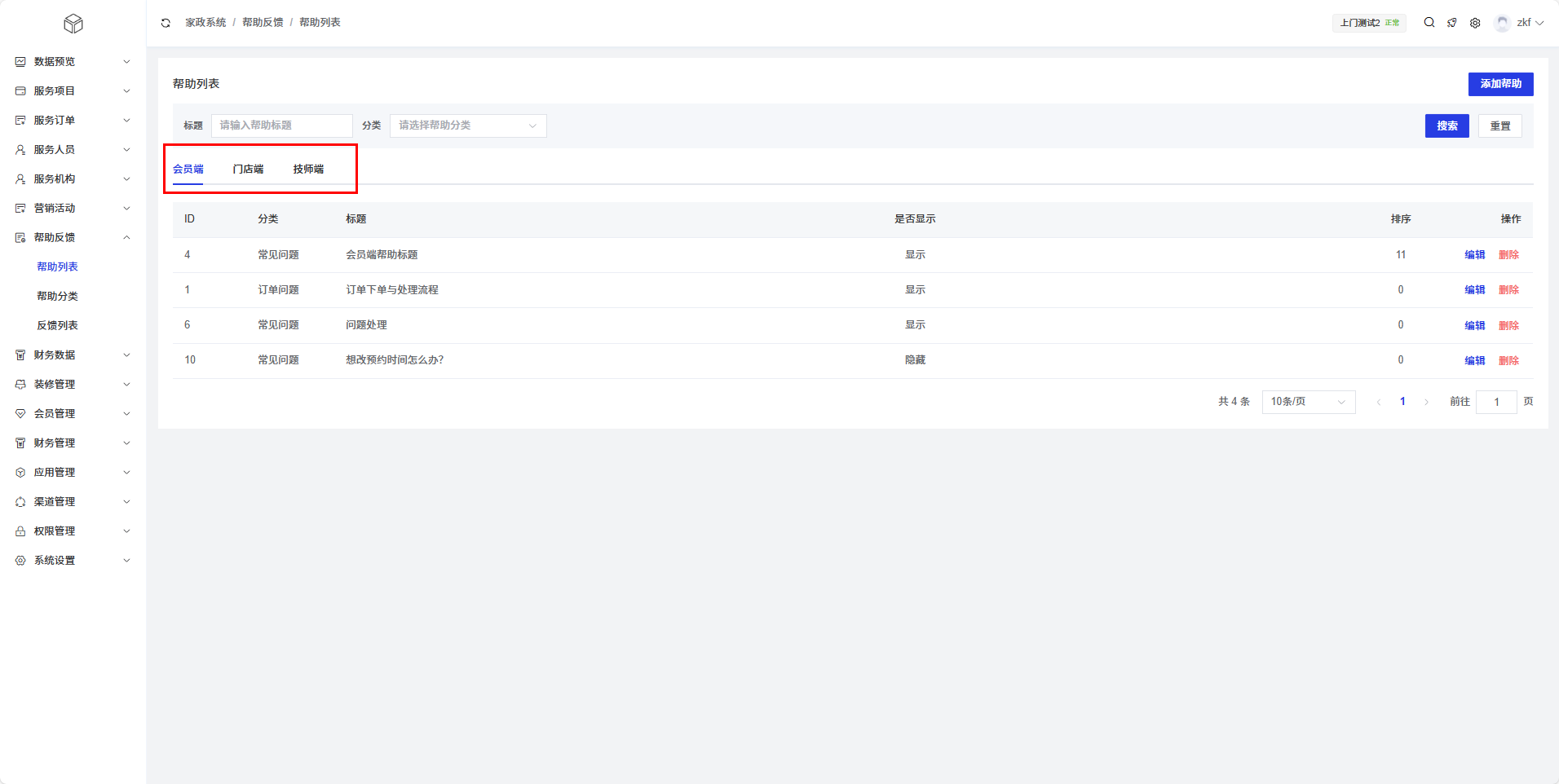Expand the 数据预览 menu chevron
This screenshot has width=1559, height=784.
126,62
